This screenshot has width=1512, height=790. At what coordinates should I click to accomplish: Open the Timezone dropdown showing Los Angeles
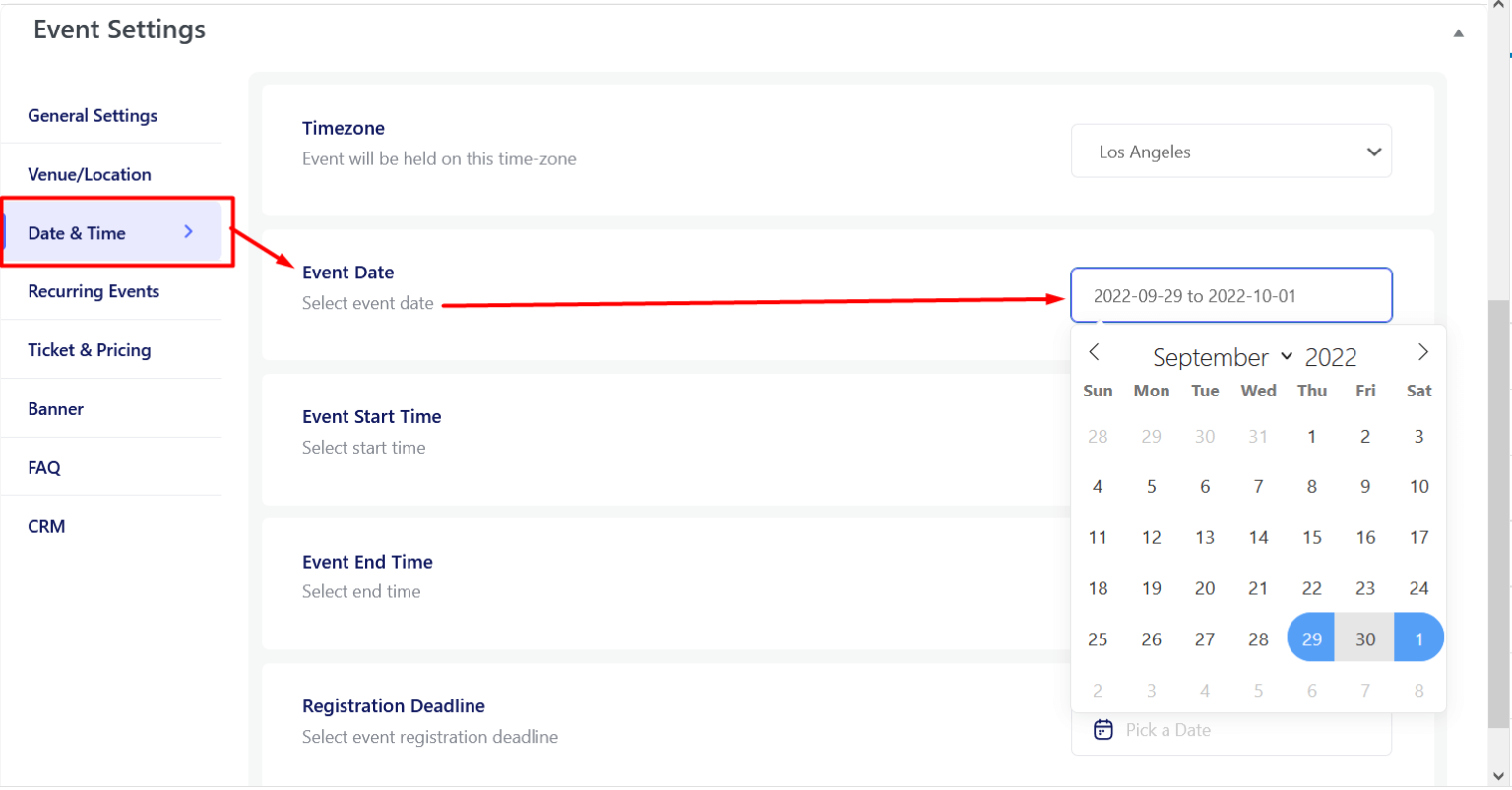click(x=1231, y=151)
